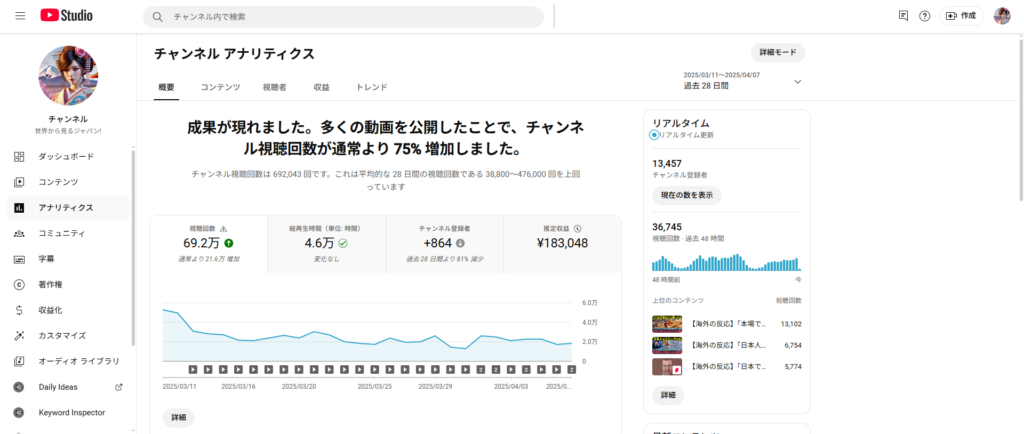
Task: Open the help question mark icon
Action: [924, 16]
